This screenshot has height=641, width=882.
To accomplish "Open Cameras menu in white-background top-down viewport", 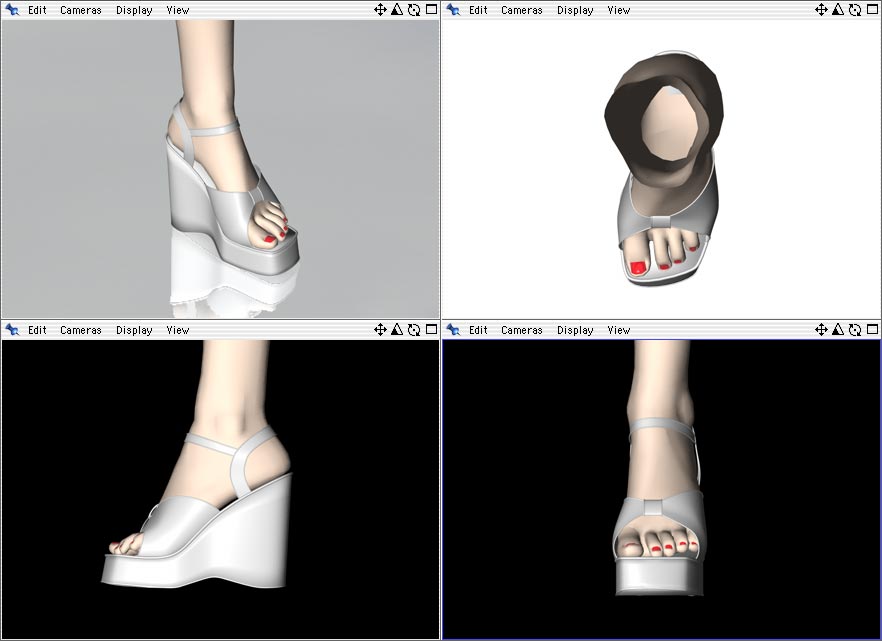I will (x=521, y=10).
